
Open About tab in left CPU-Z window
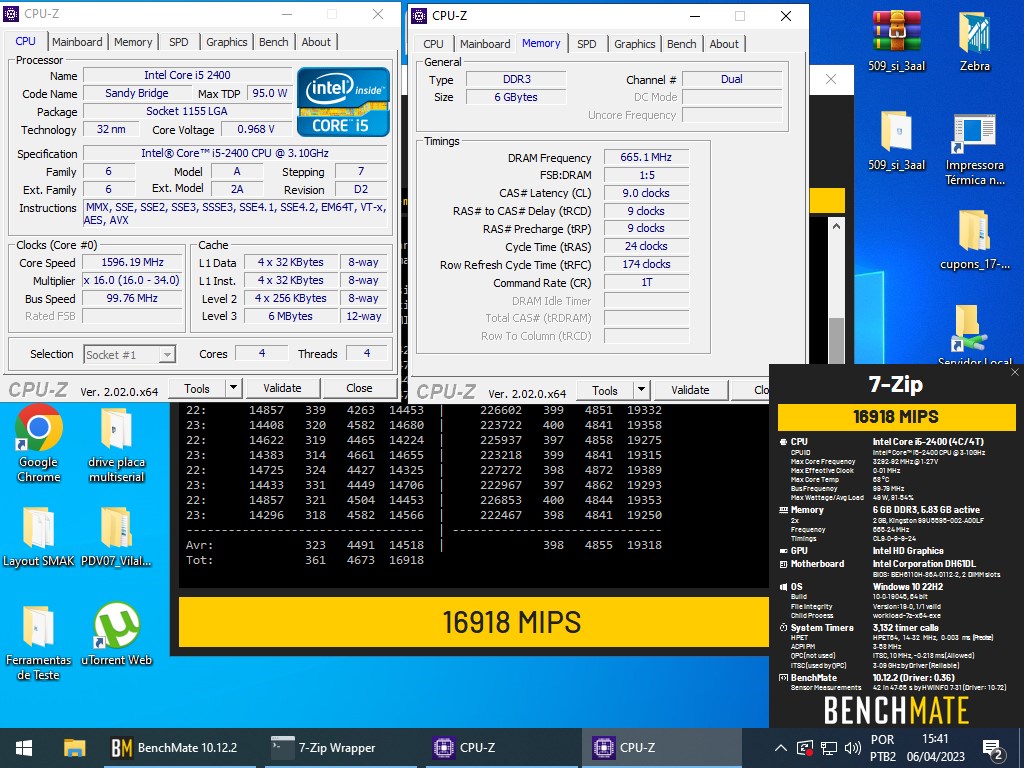tap(316, 42)
